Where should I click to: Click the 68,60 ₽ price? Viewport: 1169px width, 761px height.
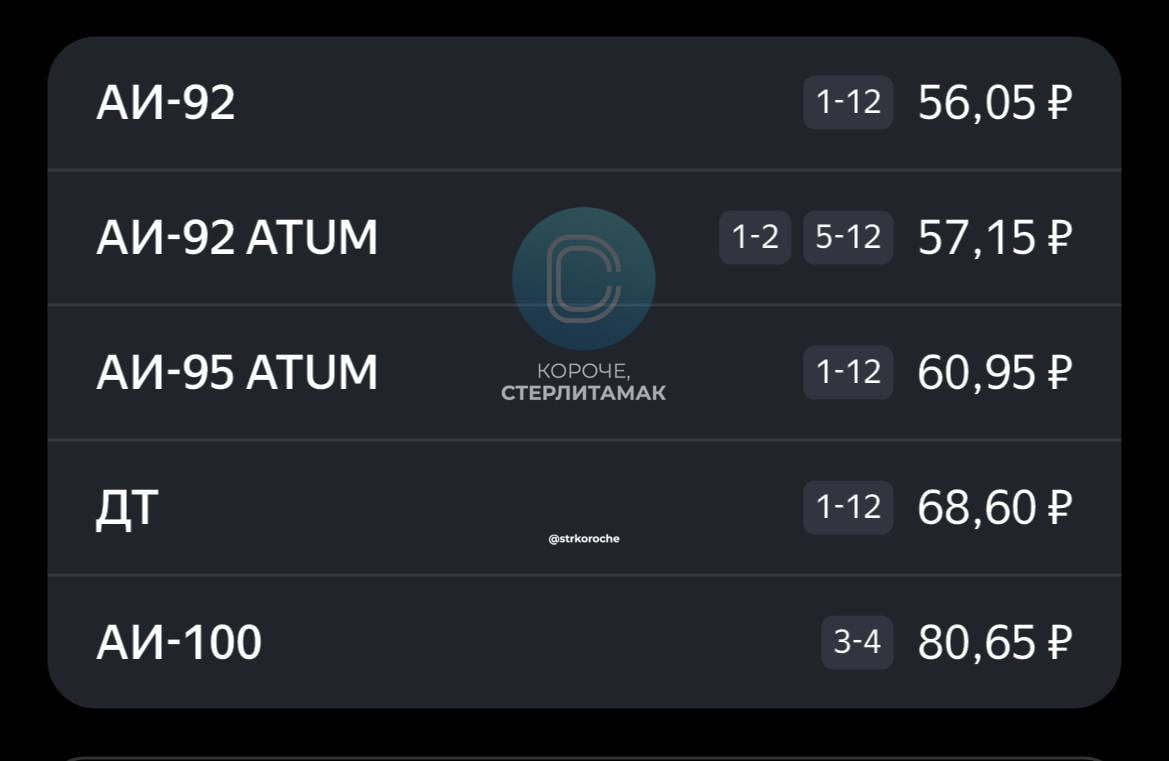click(995, 507)
